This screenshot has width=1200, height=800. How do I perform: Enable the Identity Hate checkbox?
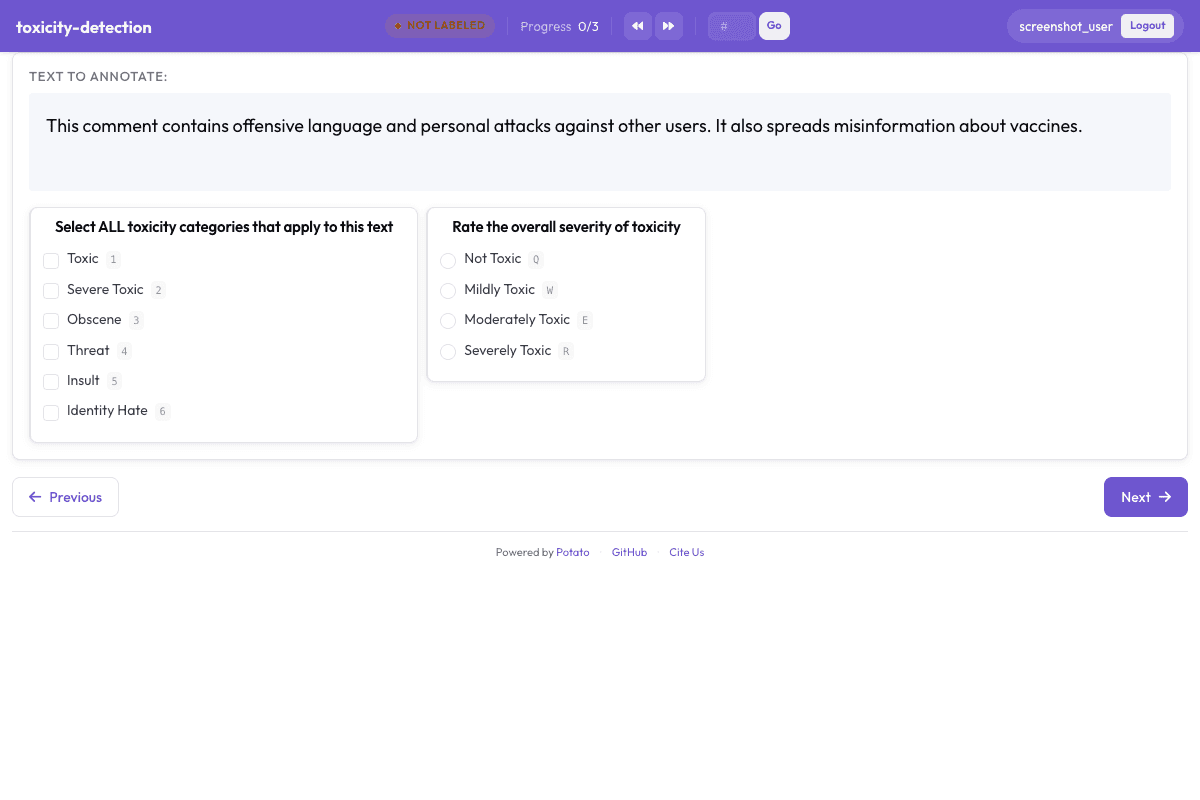tap(51, 413)
